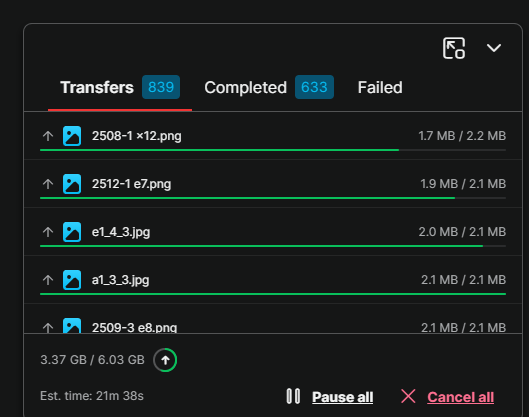Click image icon of e1_4_3.jpg
Screen dimensions: 529x417
[72, 232]
